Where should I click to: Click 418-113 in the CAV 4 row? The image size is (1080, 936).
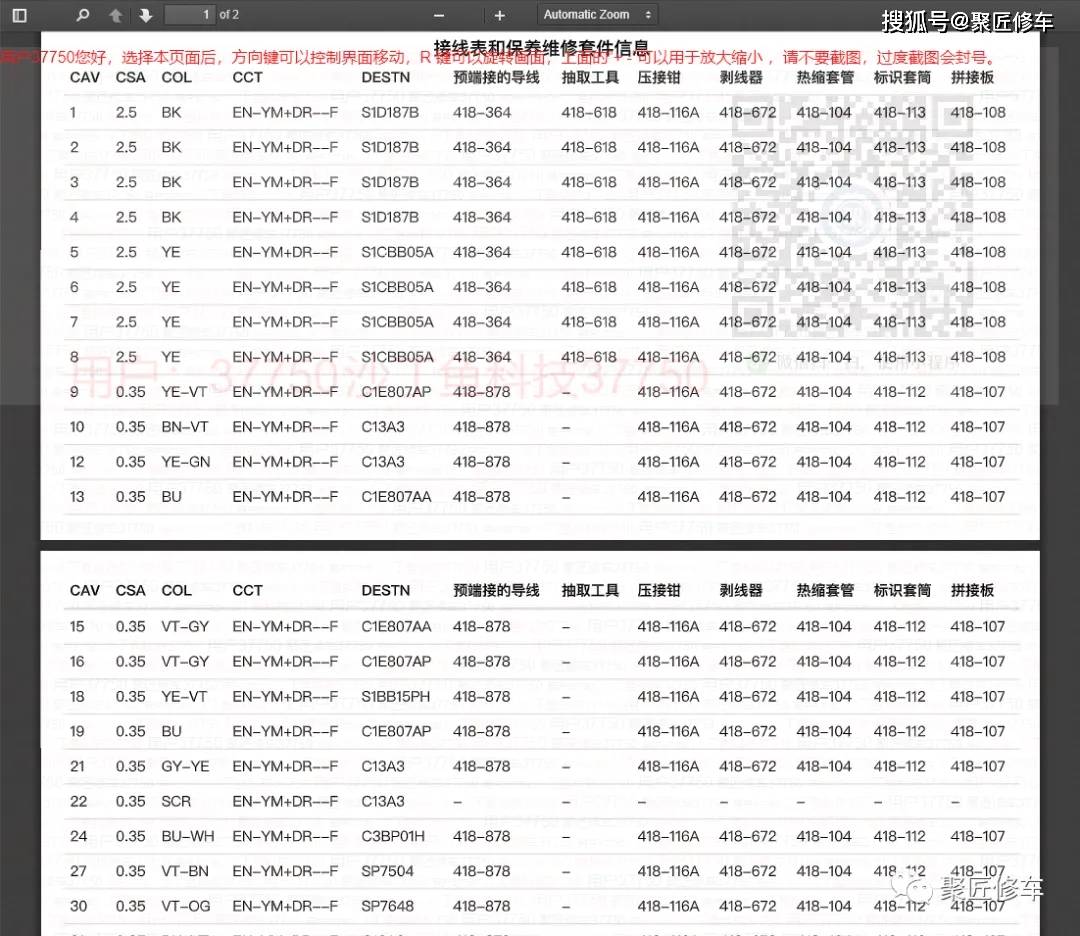click(900, 217)
